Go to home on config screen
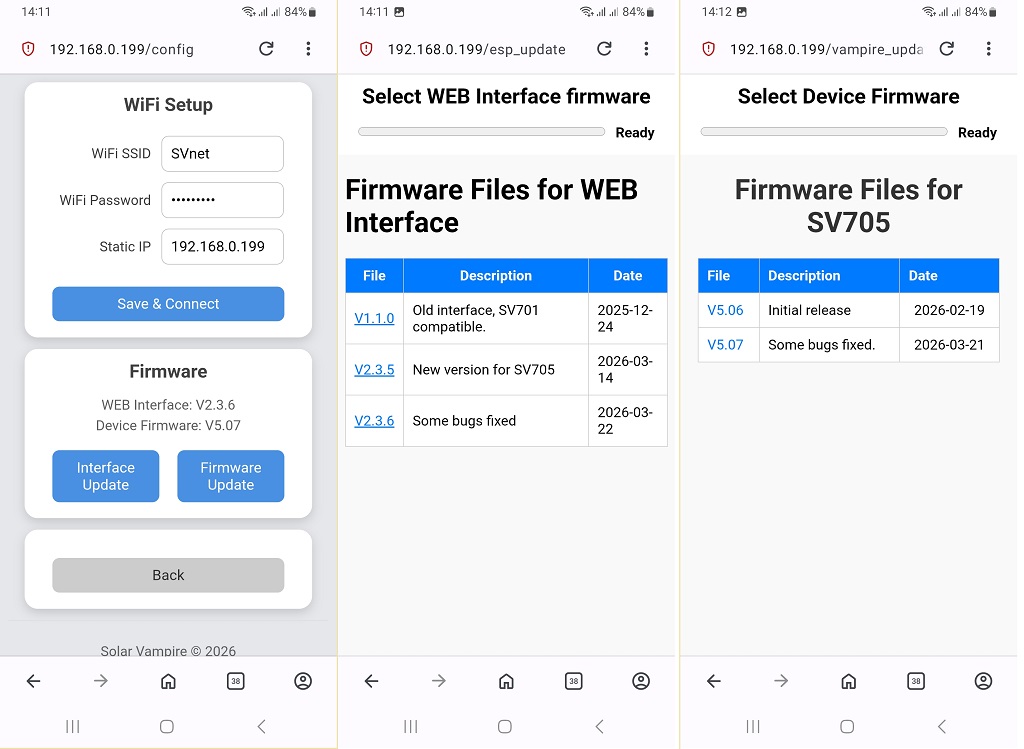This screenshot has width=1024, height=749. pyautogui.click(x=168, y=681)
